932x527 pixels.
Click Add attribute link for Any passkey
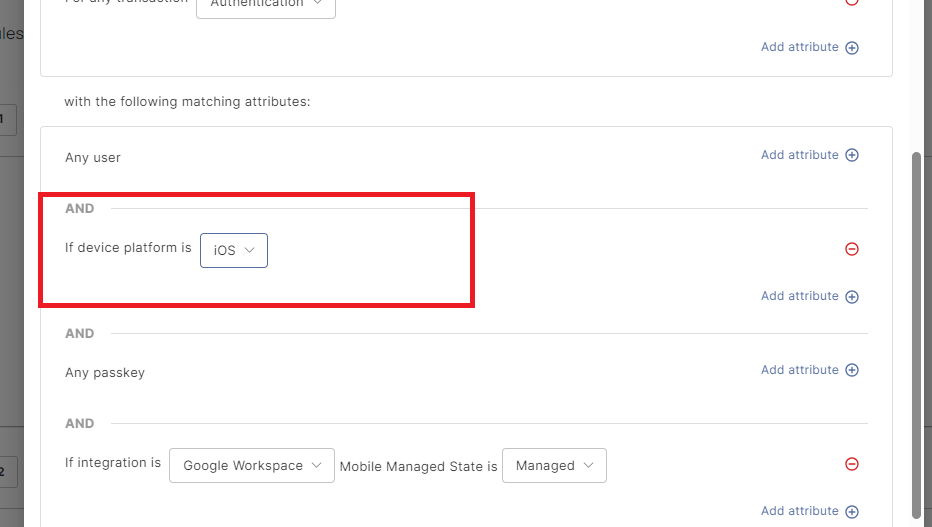tap(799, 370)
